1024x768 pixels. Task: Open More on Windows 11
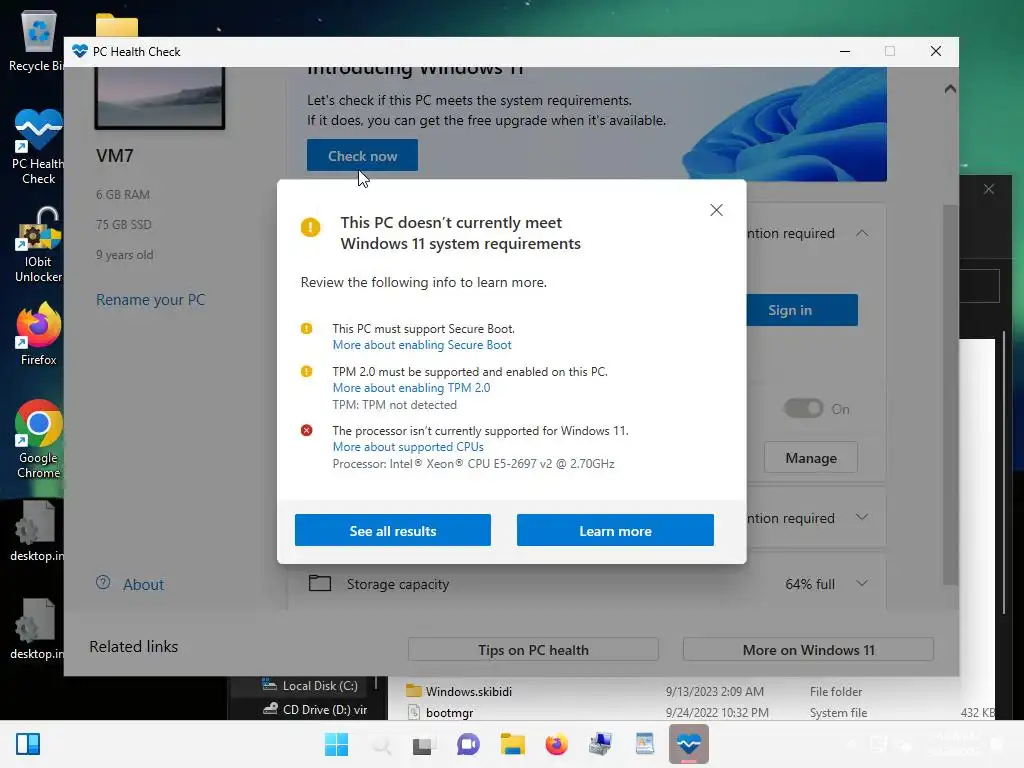click(808, 650)
